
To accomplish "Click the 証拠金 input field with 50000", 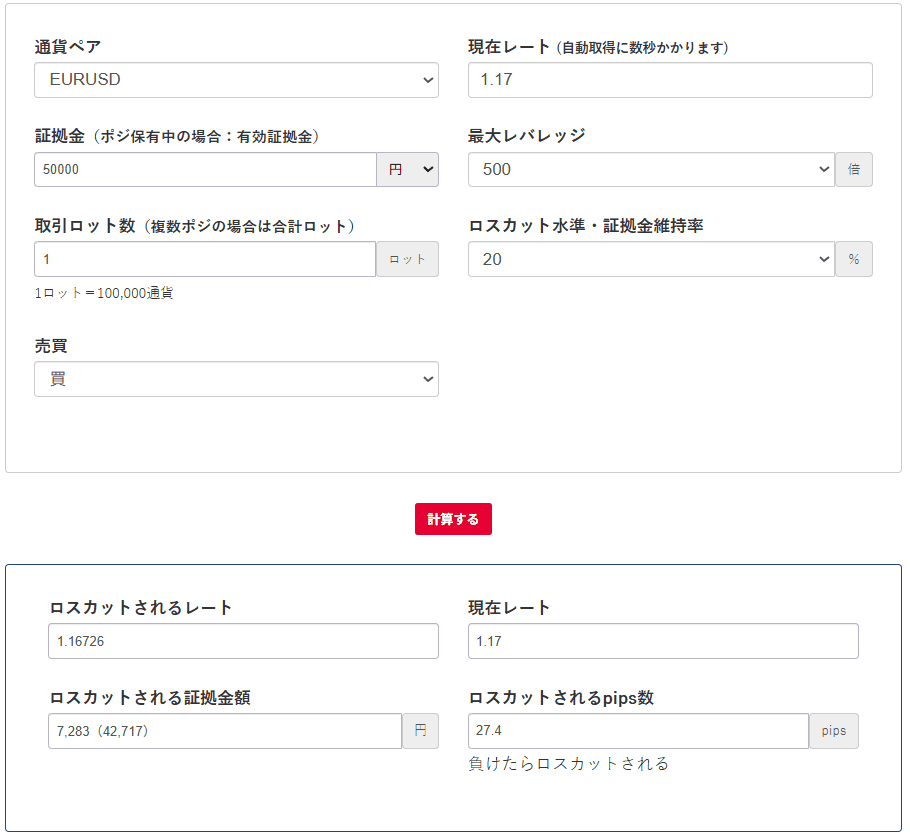I will tap(205, 170).
